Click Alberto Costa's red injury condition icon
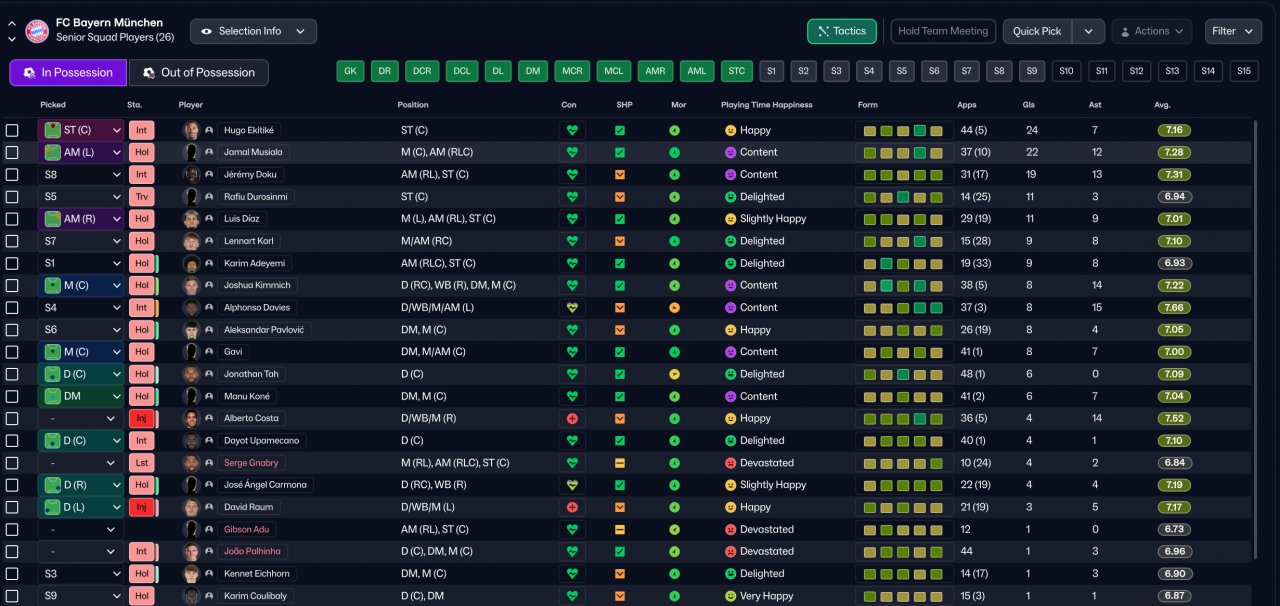The width and height of the screenshot is (1280, 606). pyautogui.click(x=572, y=419)
